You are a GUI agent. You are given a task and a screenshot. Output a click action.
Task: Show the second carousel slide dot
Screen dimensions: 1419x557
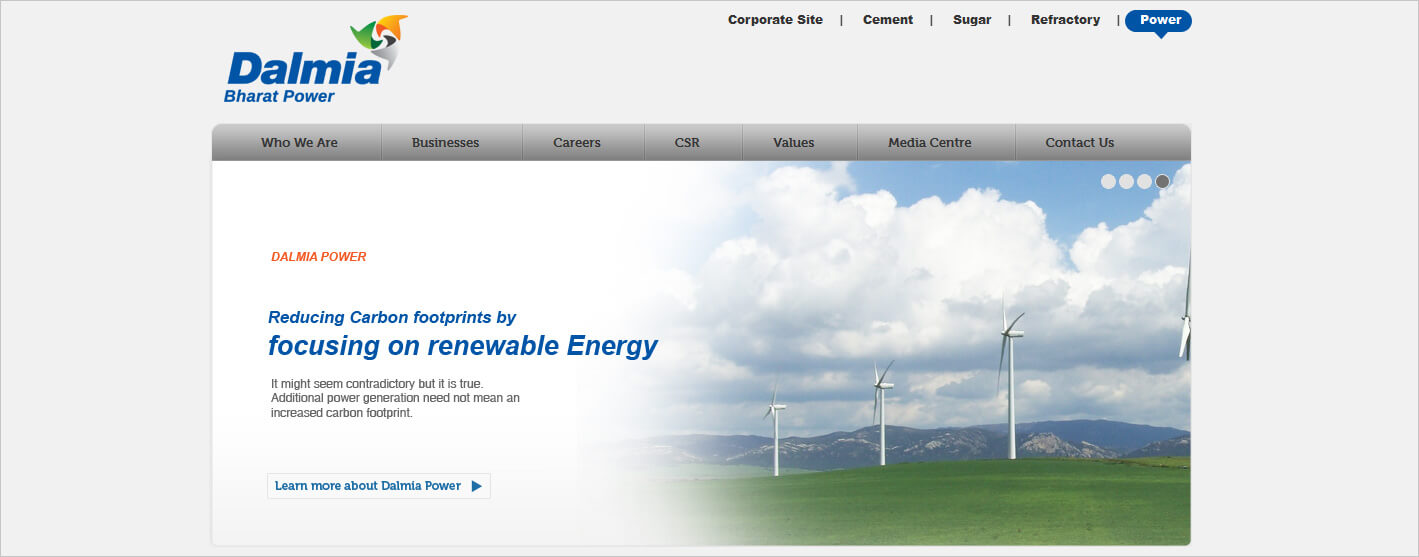coord(1126,182)
